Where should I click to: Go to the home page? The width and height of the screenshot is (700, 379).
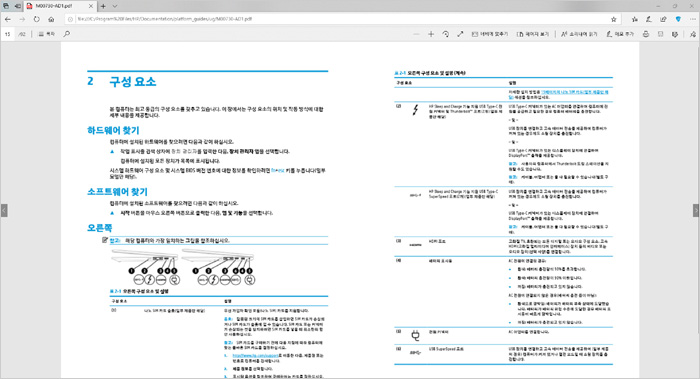[51, 19]
